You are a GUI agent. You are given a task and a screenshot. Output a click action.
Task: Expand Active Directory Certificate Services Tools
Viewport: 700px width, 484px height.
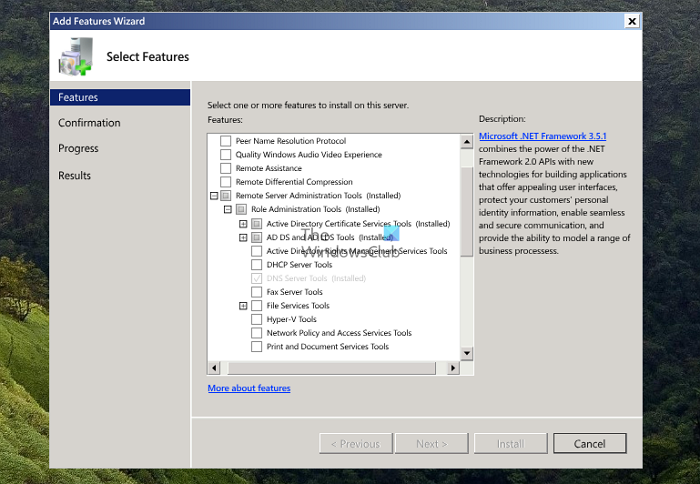[x=243, y=224]
